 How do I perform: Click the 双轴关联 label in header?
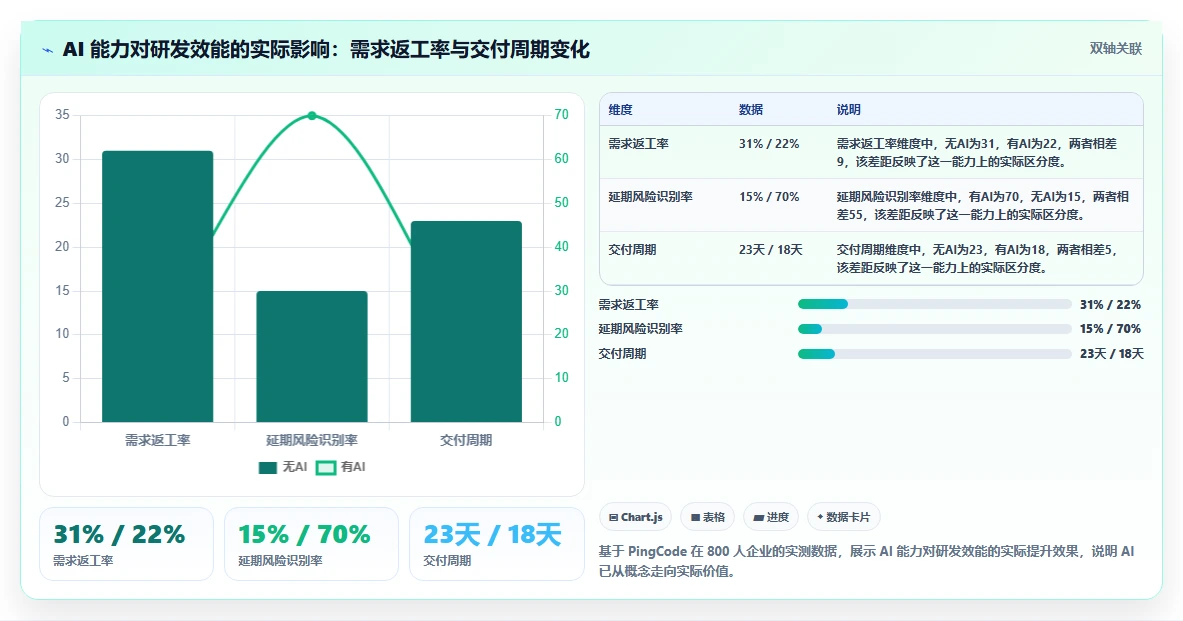tap(1115, 48)
